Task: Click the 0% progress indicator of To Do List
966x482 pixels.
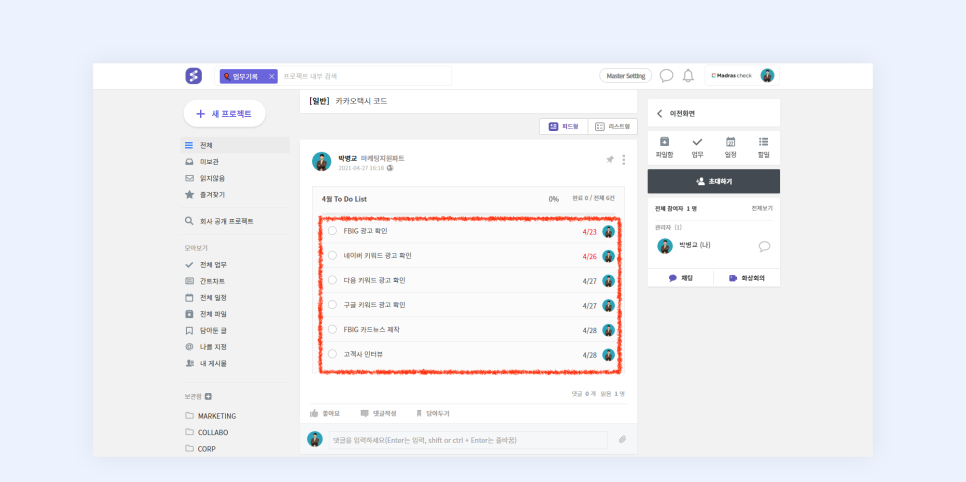Action: [x=553, y=199]
